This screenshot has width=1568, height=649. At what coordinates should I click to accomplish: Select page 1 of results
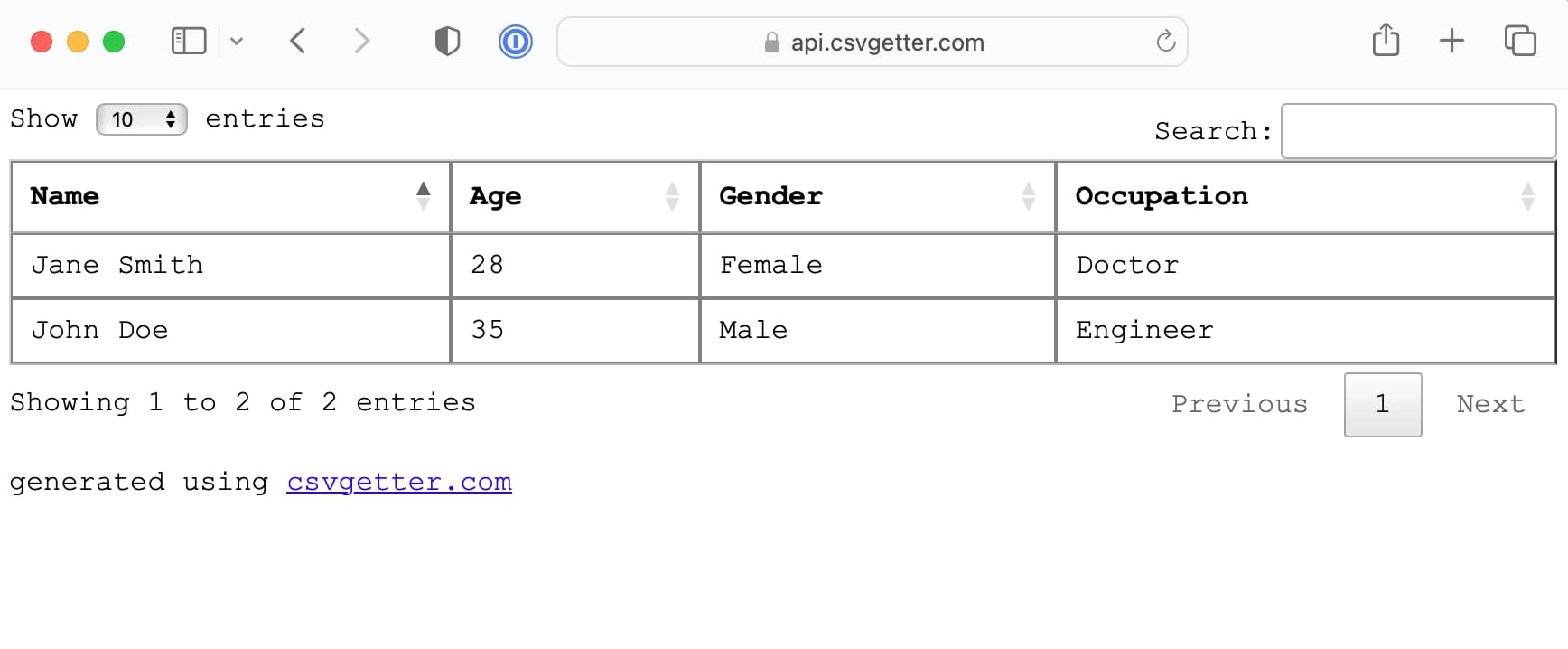click(x=1382, y=404)
